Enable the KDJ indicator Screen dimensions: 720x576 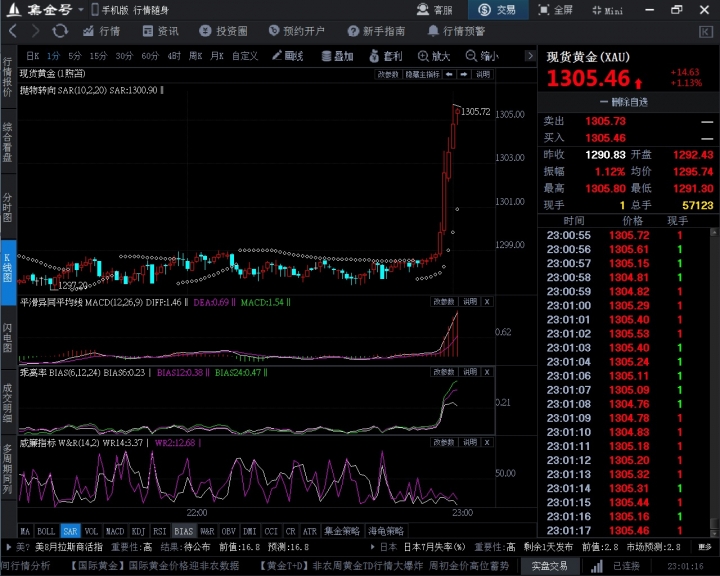coord(138,531)
